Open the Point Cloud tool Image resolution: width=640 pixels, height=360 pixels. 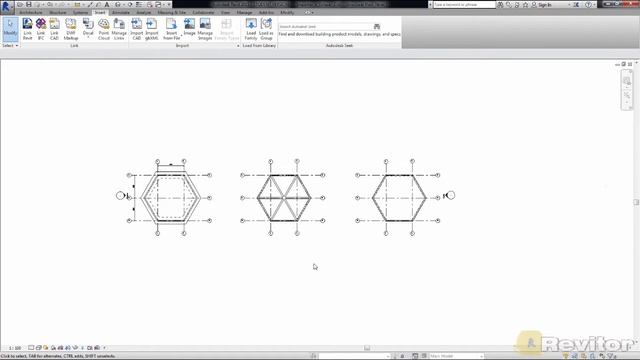click(x=104, y=29)
